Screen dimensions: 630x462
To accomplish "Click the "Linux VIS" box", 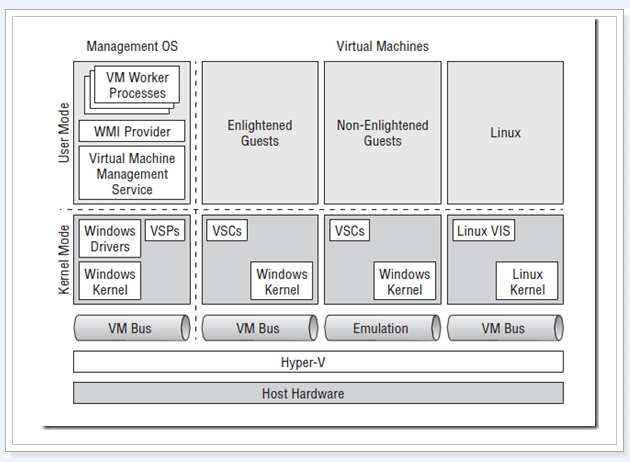I will [x=483, y=230].
